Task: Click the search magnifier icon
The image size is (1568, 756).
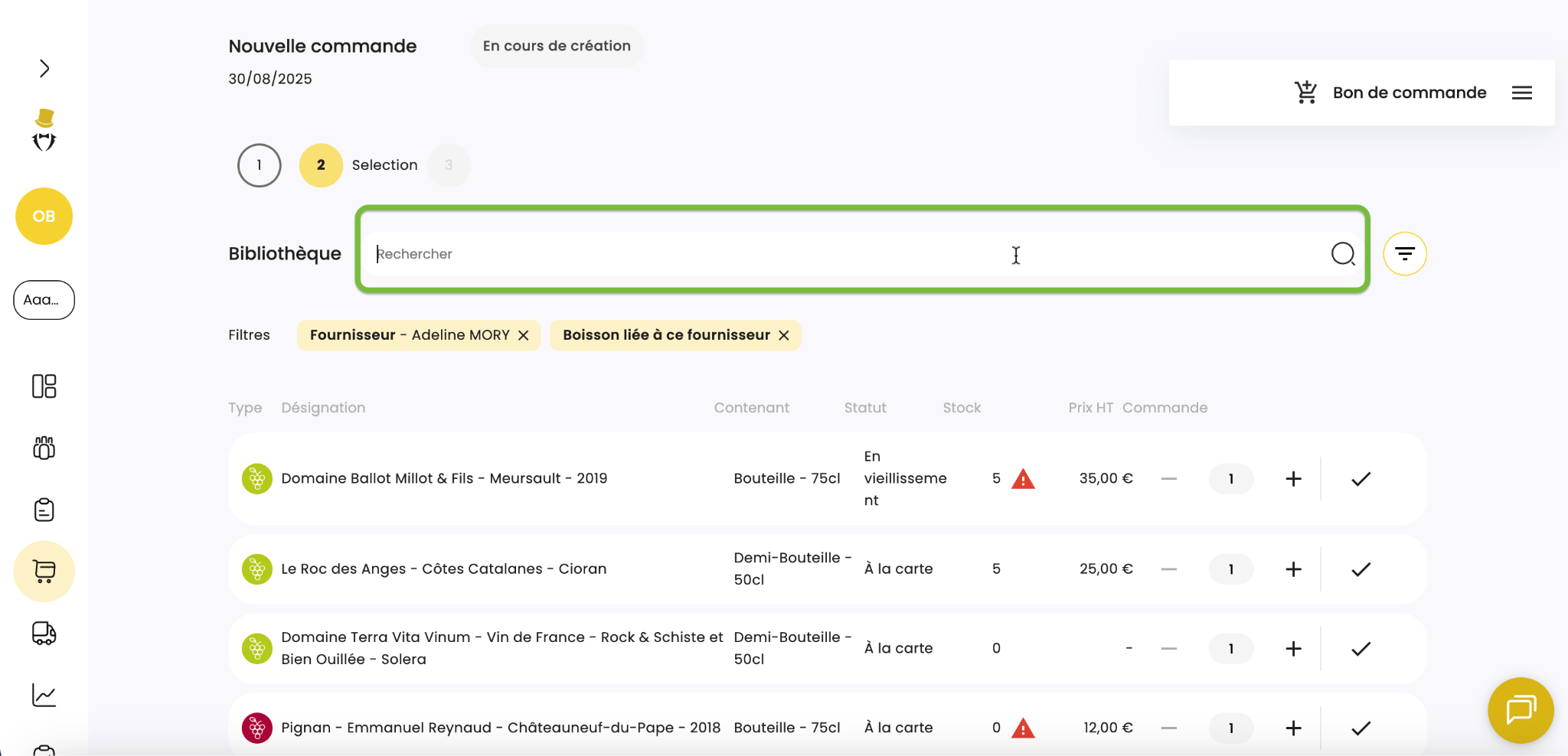Action: pyautogui.click(x=1342, y=254)
